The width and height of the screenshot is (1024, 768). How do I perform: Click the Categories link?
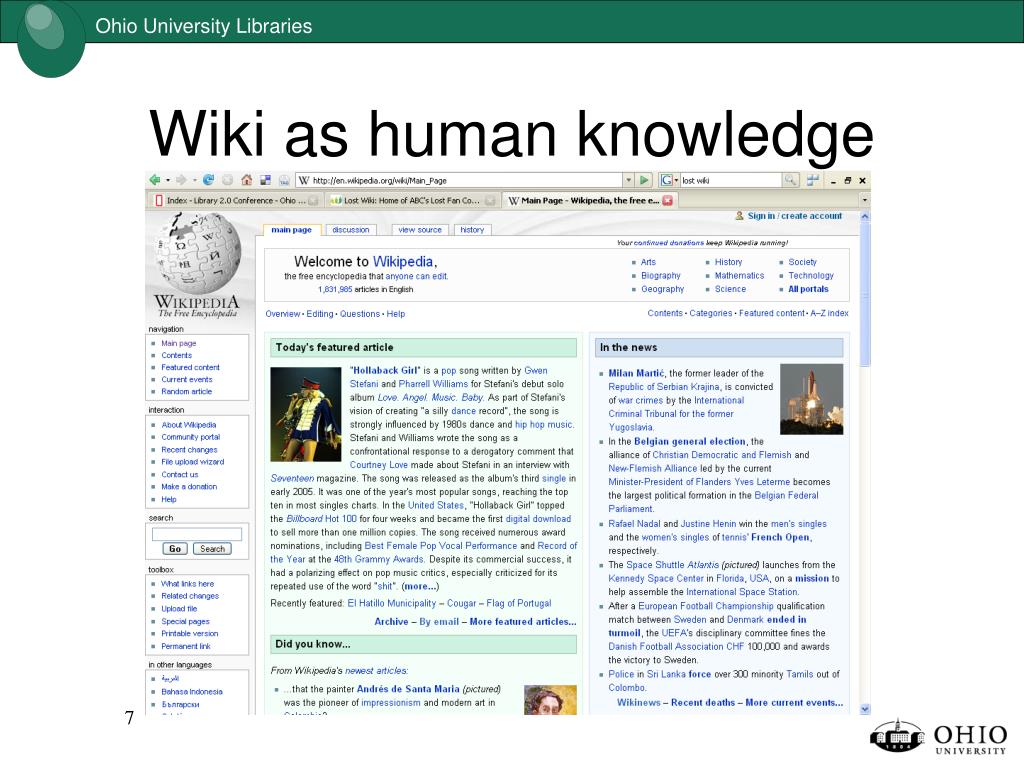click(711, 313)
